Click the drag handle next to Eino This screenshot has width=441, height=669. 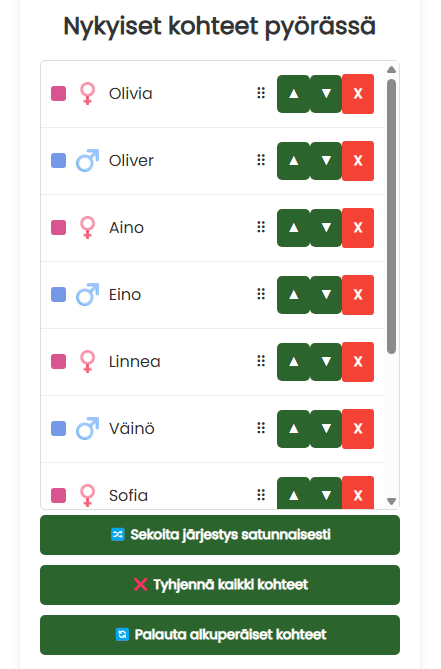pos(261,294)
